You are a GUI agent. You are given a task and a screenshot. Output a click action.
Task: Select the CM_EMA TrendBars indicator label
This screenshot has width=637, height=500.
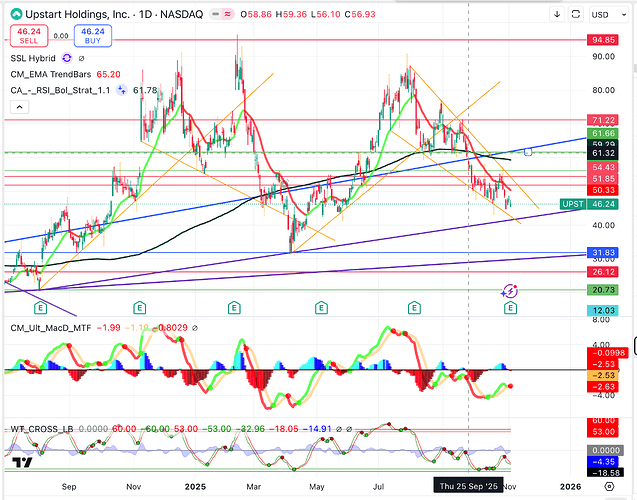coord(51,74)
